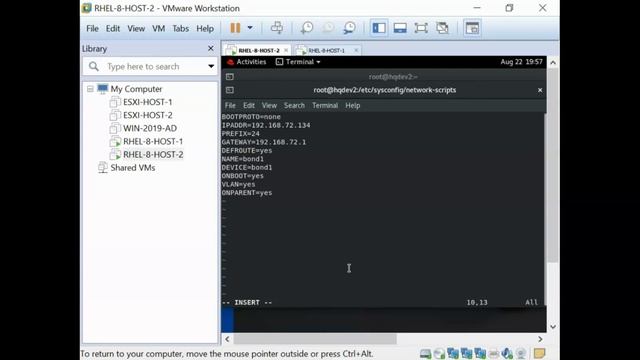Click the ONPARENT=yes line
The height and width of the screenshot is (360, 640).
click(247, 193)
